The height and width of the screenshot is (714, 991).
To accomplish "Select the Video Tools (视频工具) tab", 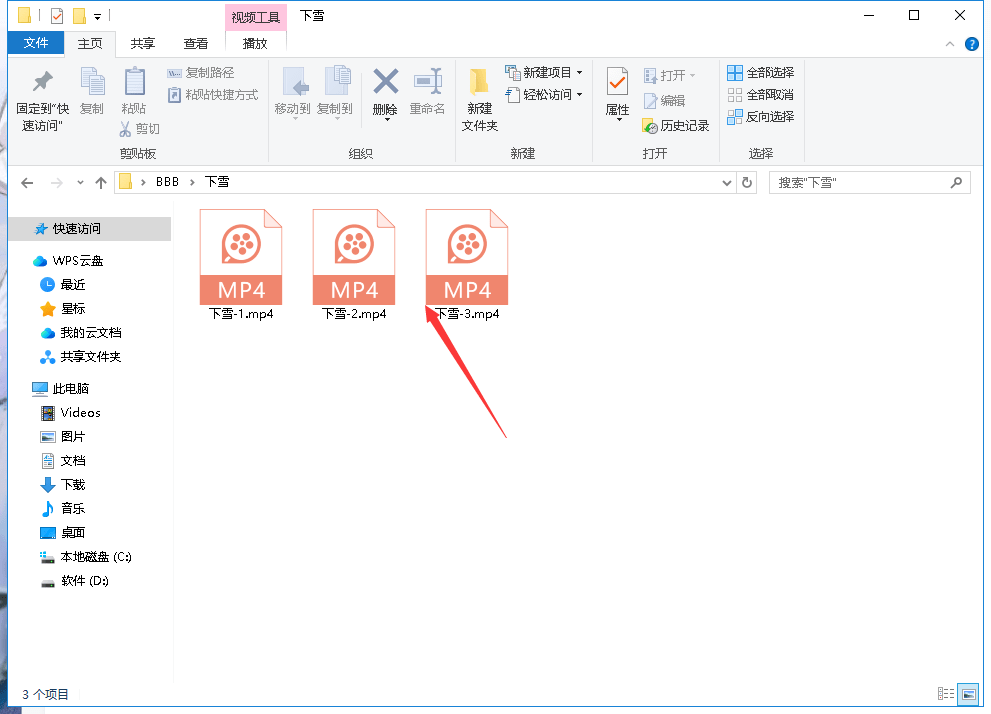I will pos(255,17).
